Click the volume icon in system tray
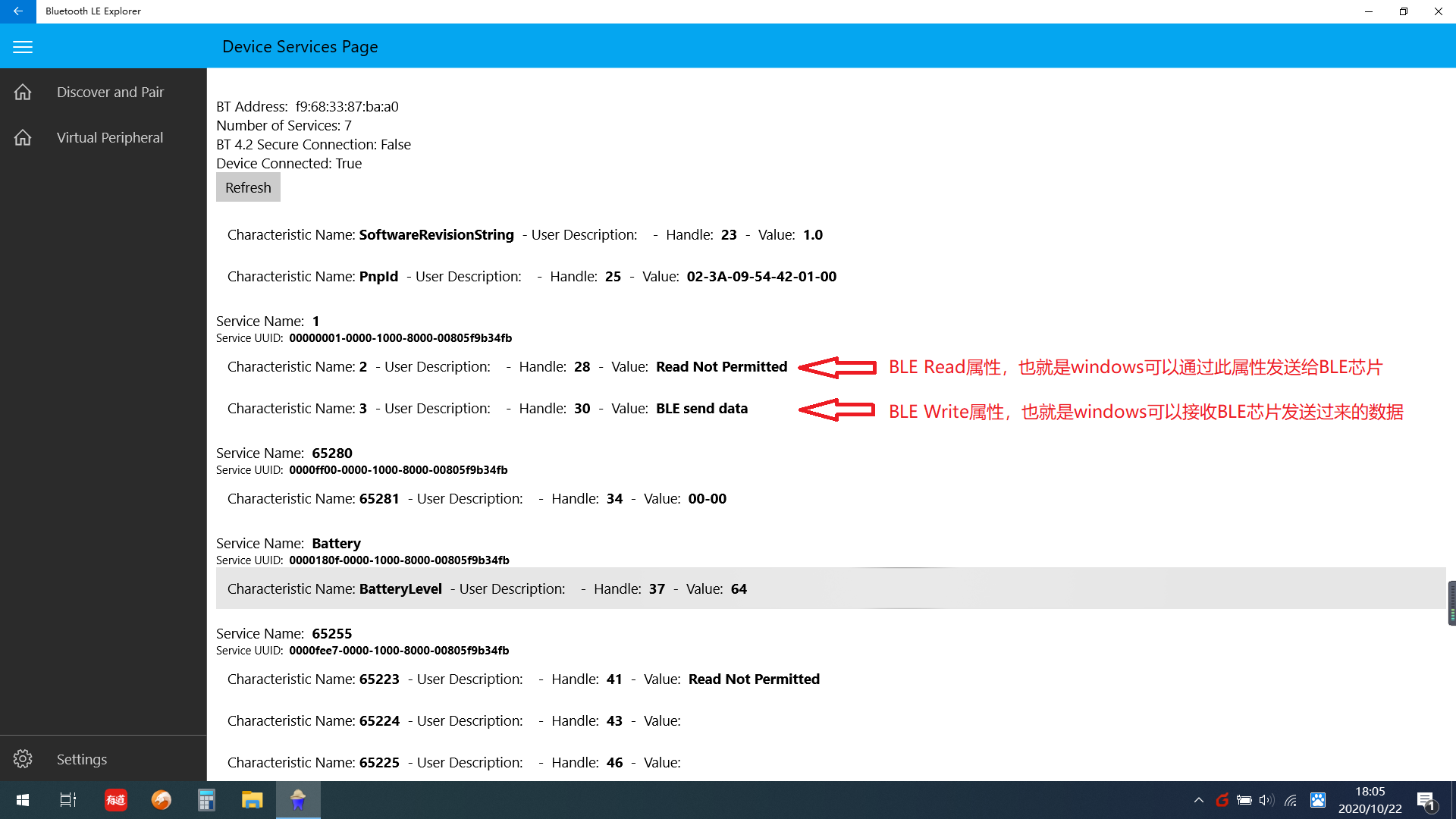 click(1267, 800)
